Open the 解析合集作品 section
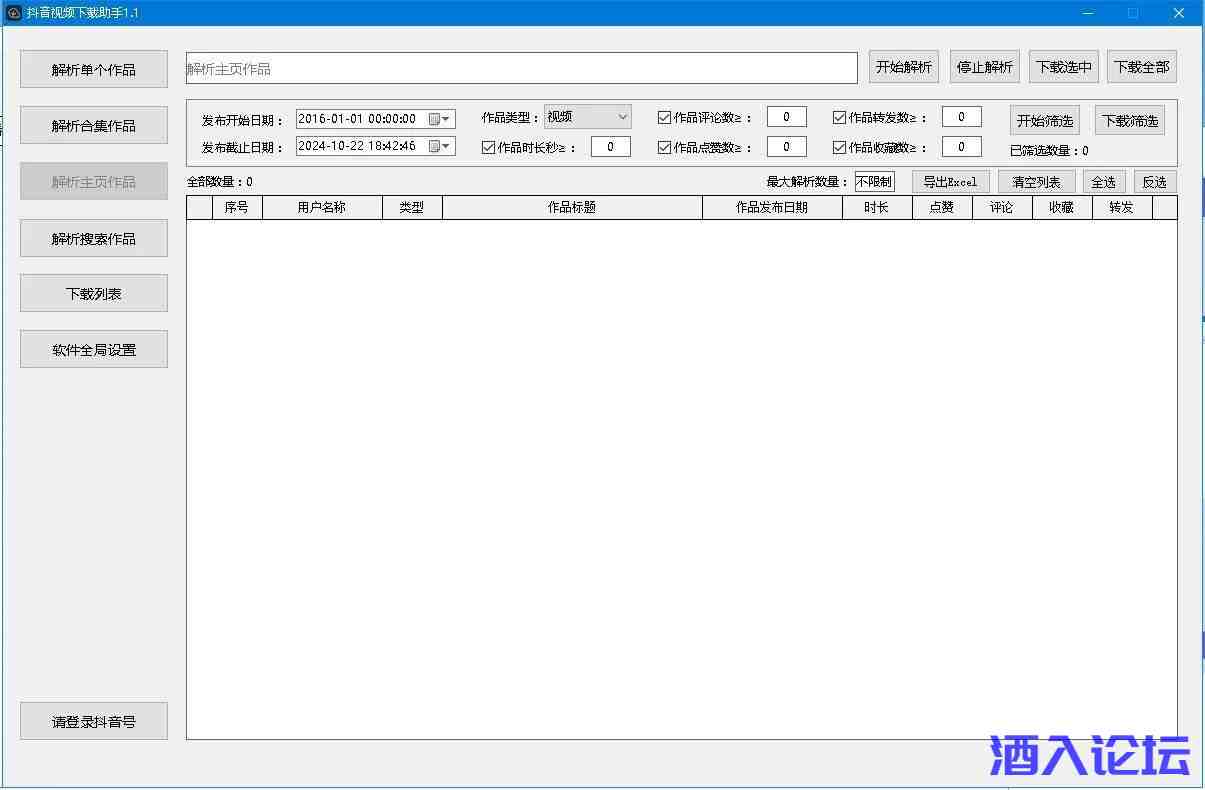Viewport: 1205px width, 790px height. click(94, 126)
